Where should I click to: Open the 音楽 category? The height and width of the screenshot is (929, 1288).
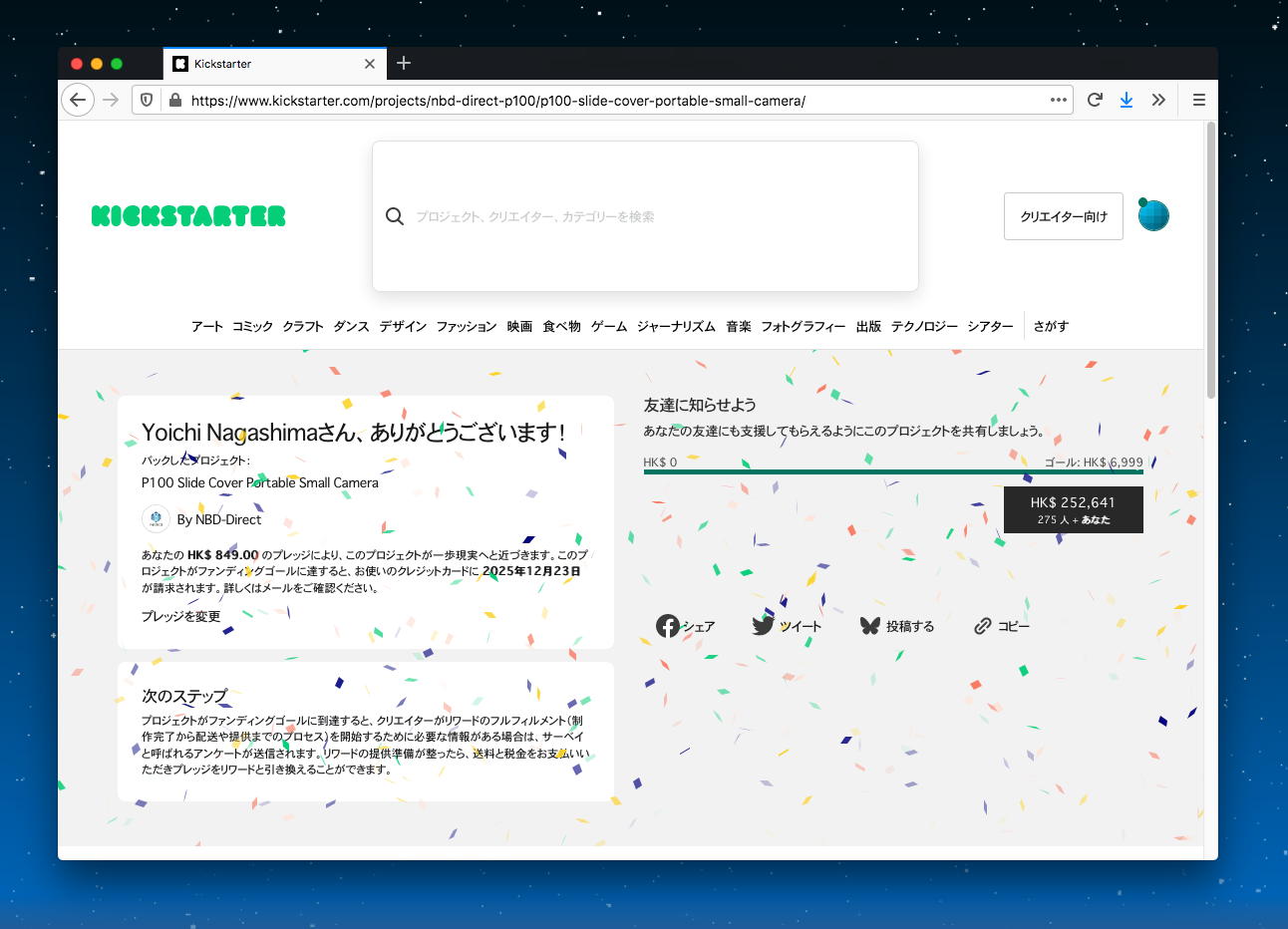739,326
